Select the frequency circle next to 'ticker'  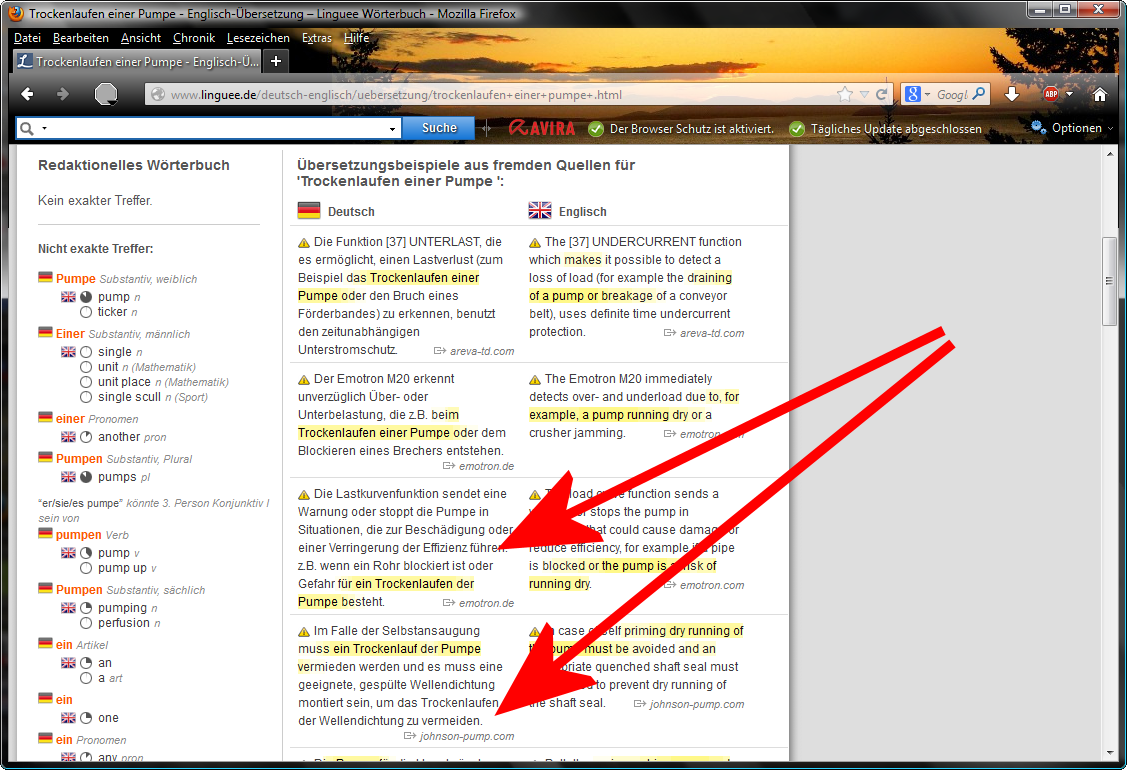(86, 312)
